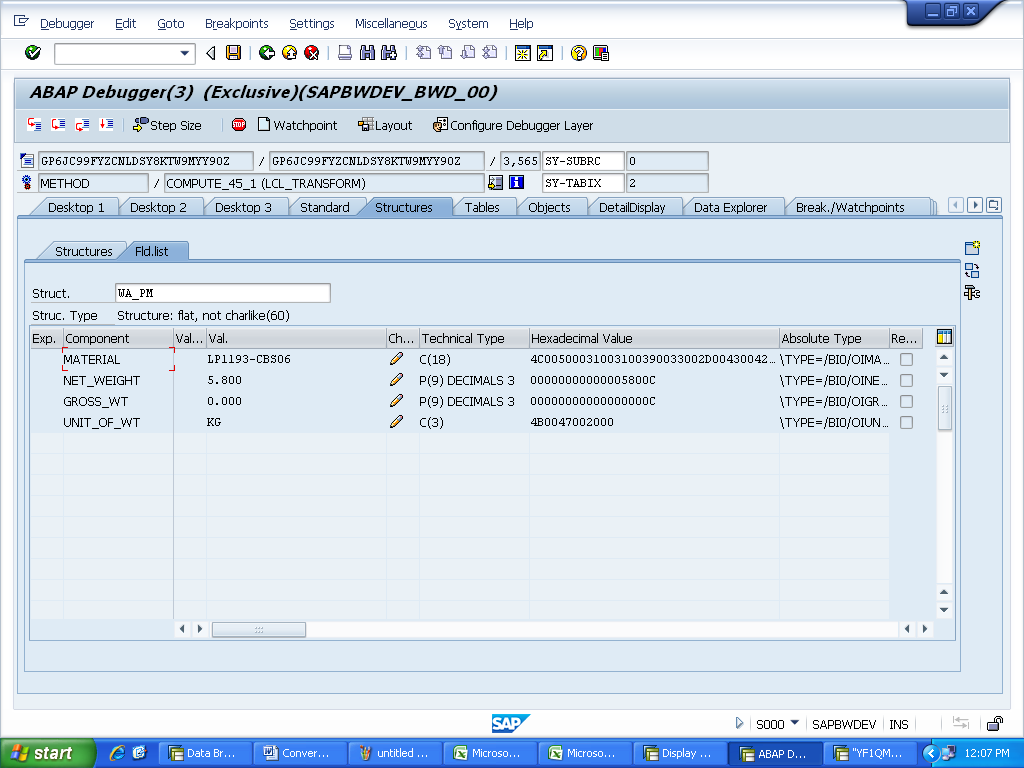Click the change pencil icon for GROSS_WT
The height and width of the screenshot is (768, 1024).
pos(396,400)
